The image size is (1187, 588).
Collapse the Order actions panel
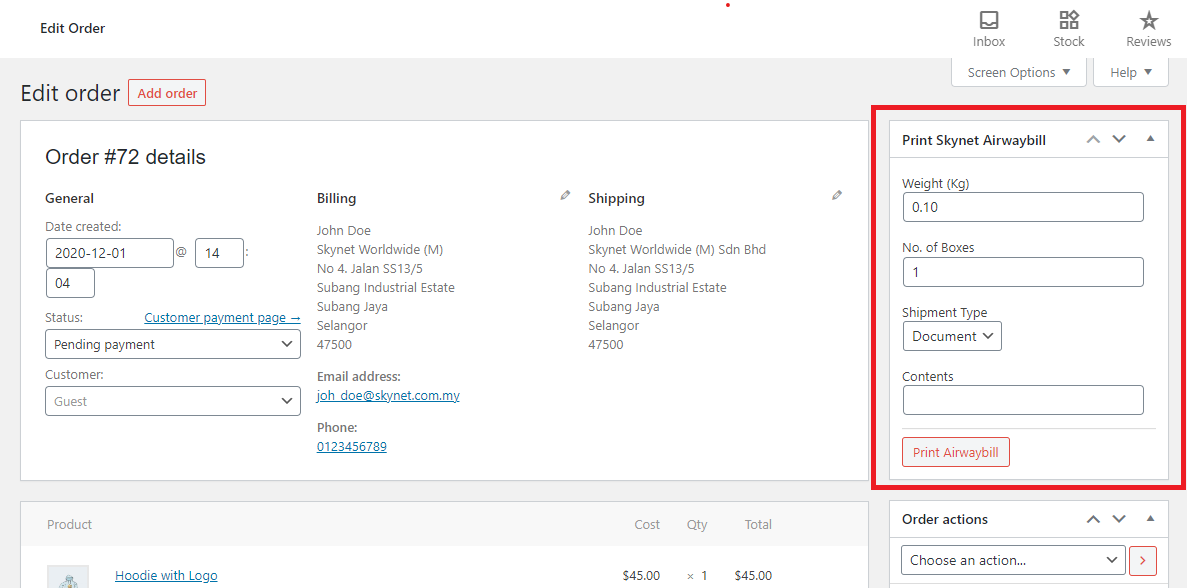pyautogui.click(x=1149, y=518)
